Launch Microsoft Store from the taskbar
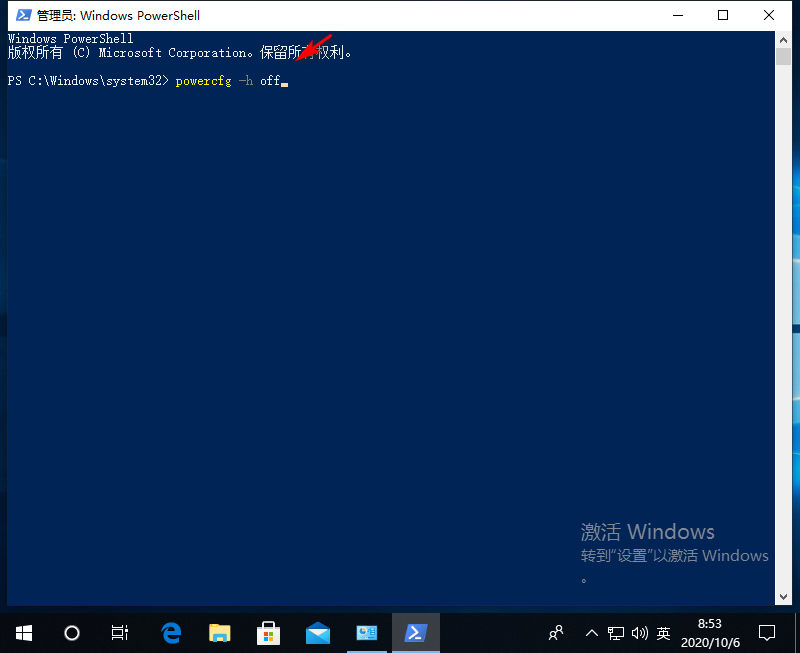This screenshot has height=653, width=800. 268,633
